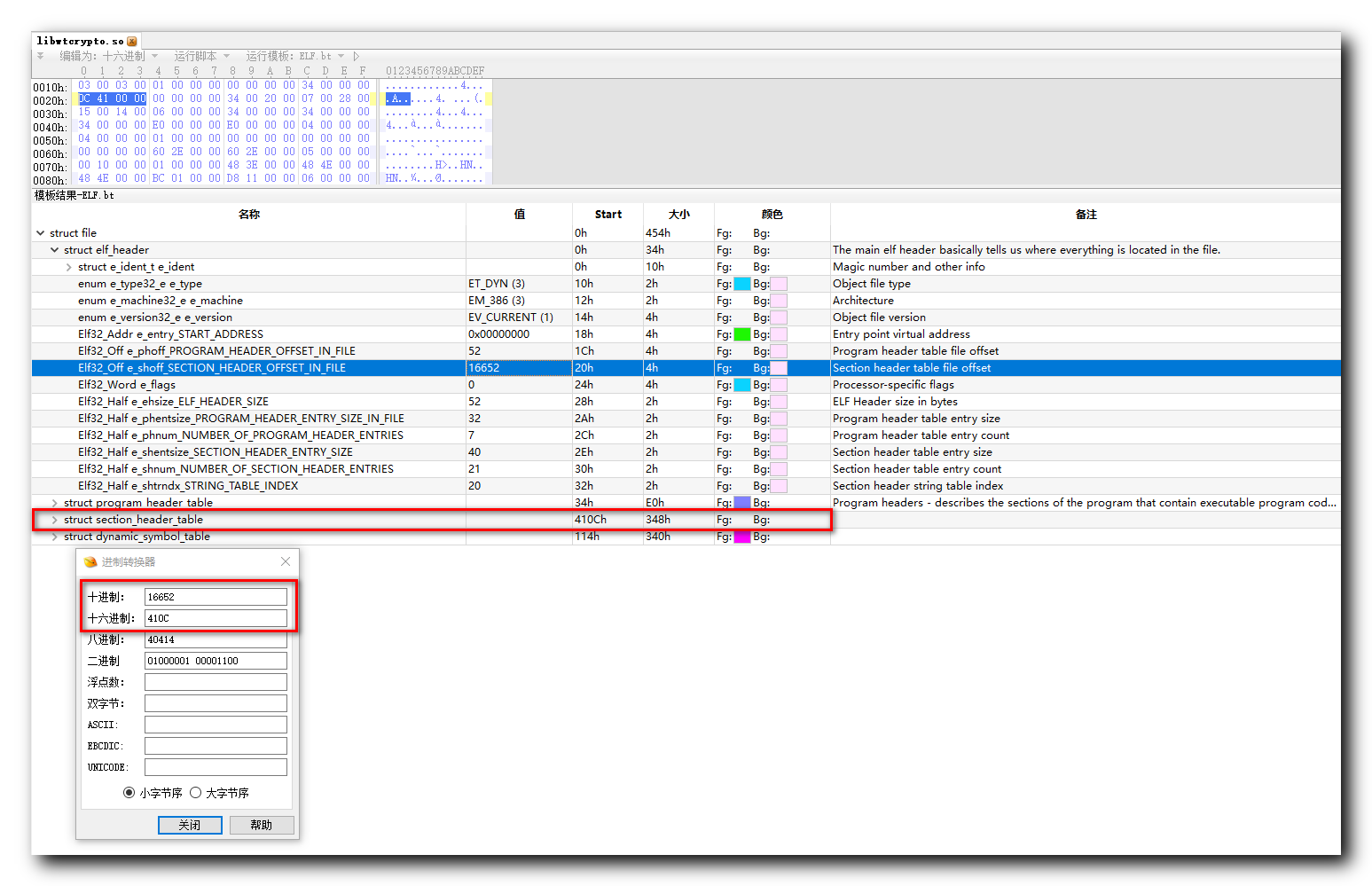The image size is (1372, 886).
Task: Select the 小字节序 radio button
Action: click(x=129, y=793)
